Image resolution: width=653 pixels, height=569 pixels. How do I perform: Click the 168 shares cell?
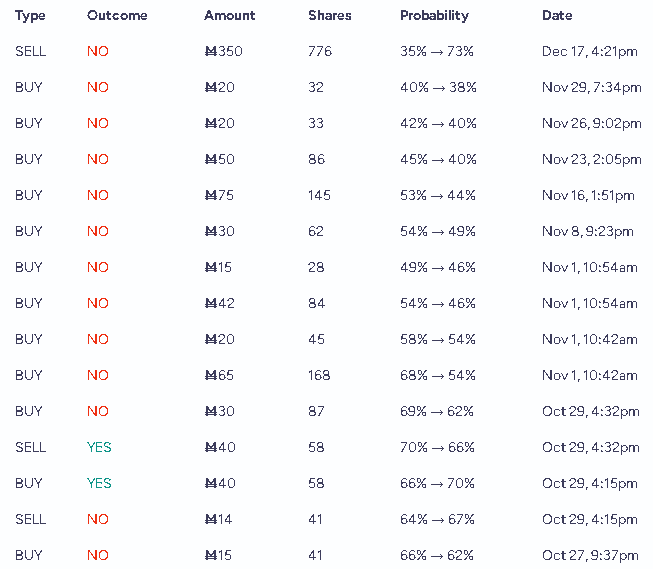(x=319, y=375)
